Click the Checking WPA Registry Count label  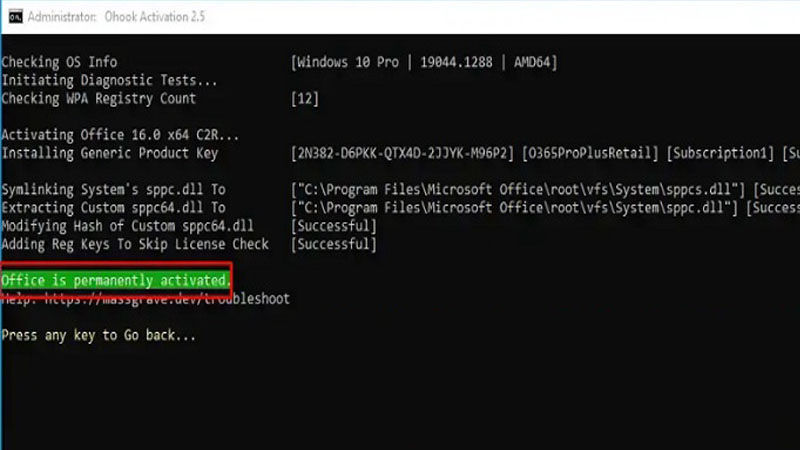(98, 98)
